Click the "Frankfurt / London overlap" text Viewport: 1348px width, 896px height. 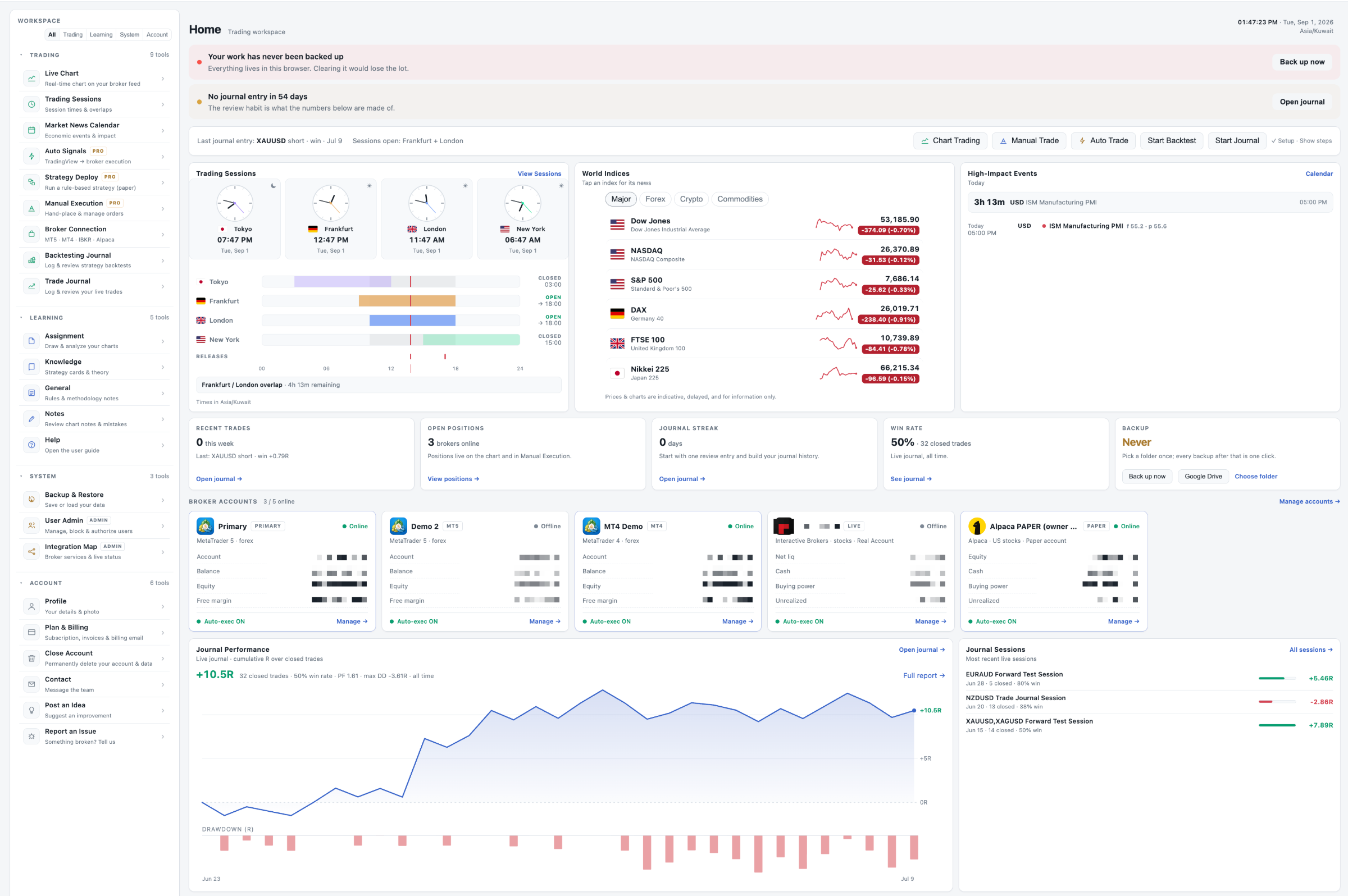pos(242,385)
